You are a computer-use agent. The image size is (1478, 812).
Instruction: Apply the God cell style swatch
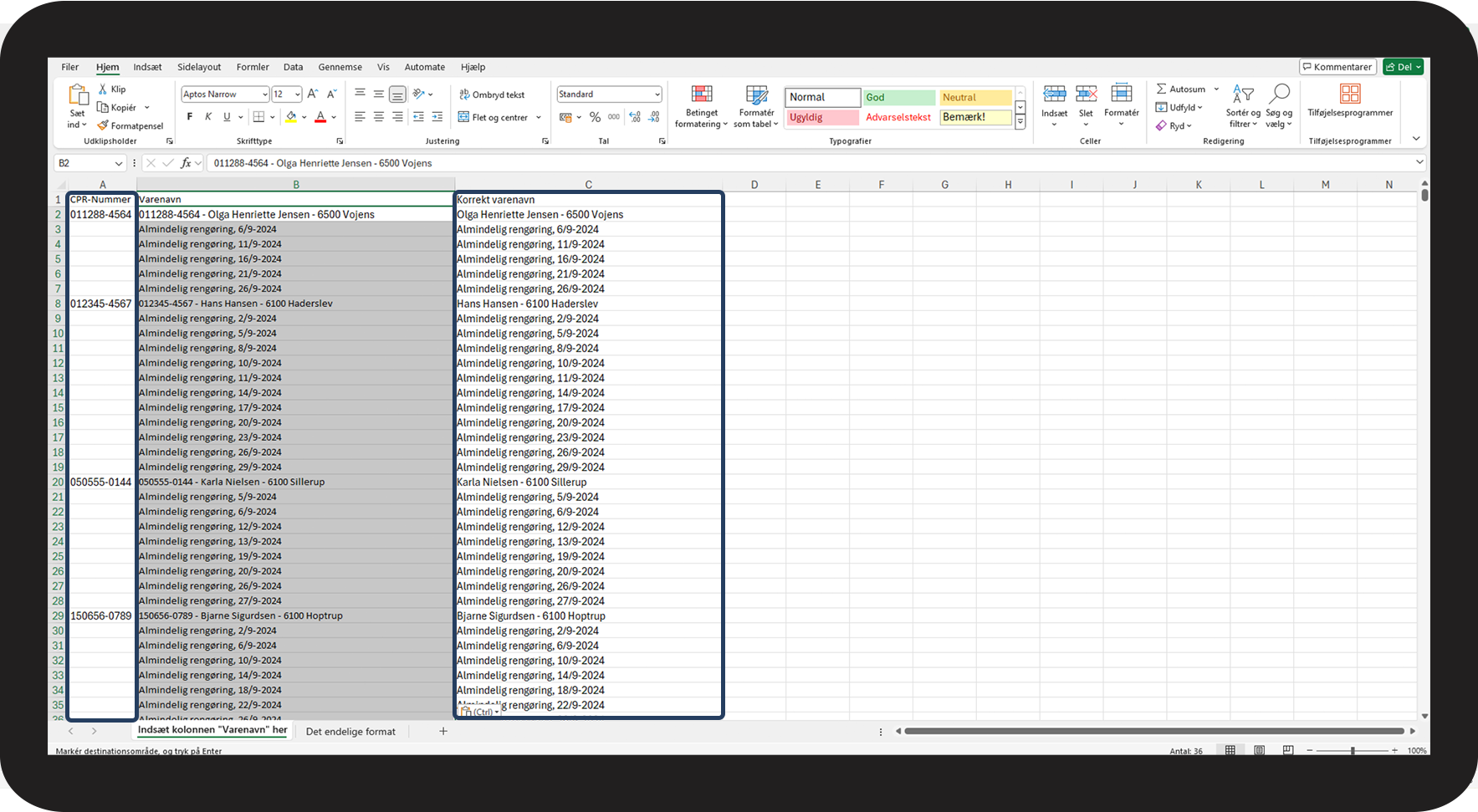(x=899, y=98)
